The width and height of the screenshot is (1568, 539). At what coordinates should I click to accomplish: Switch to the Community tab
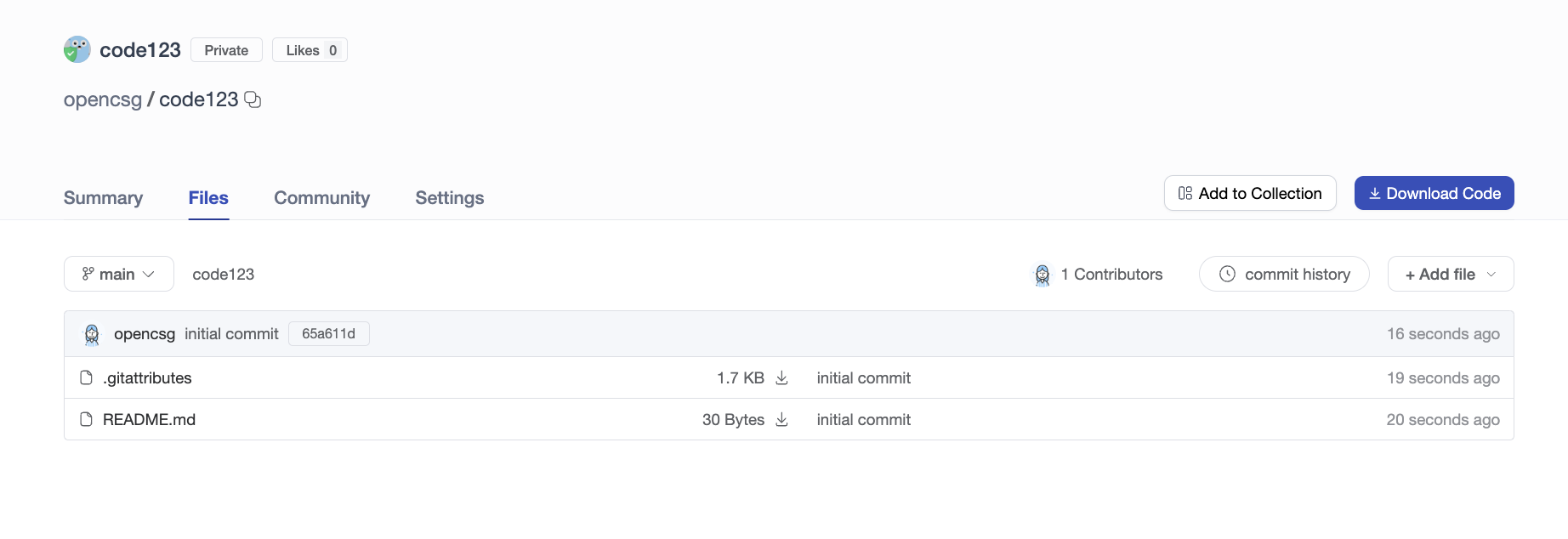(x=321, y=197)
